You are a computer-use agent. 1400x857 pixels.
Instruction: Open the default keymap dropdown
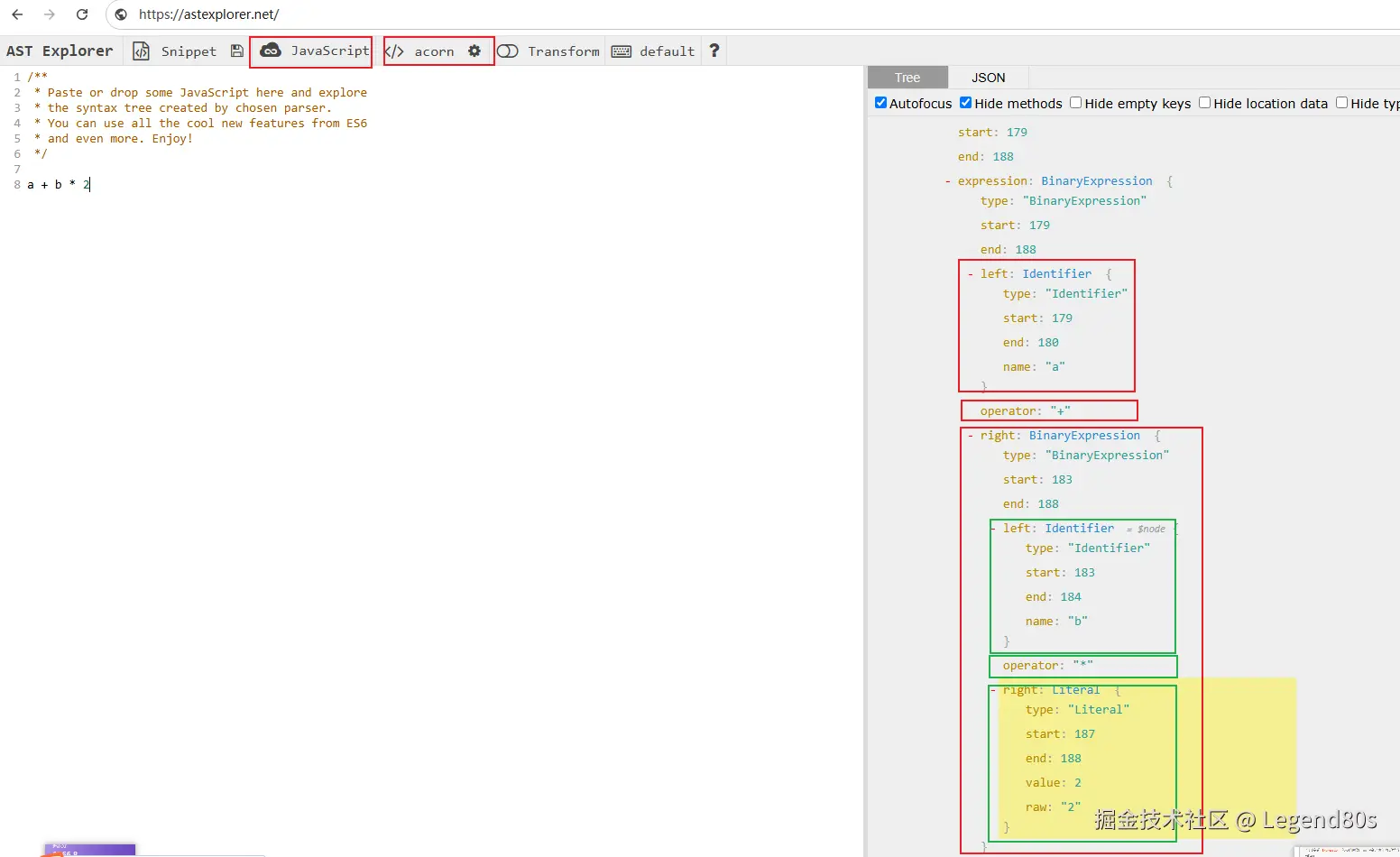tap(668, 51)
